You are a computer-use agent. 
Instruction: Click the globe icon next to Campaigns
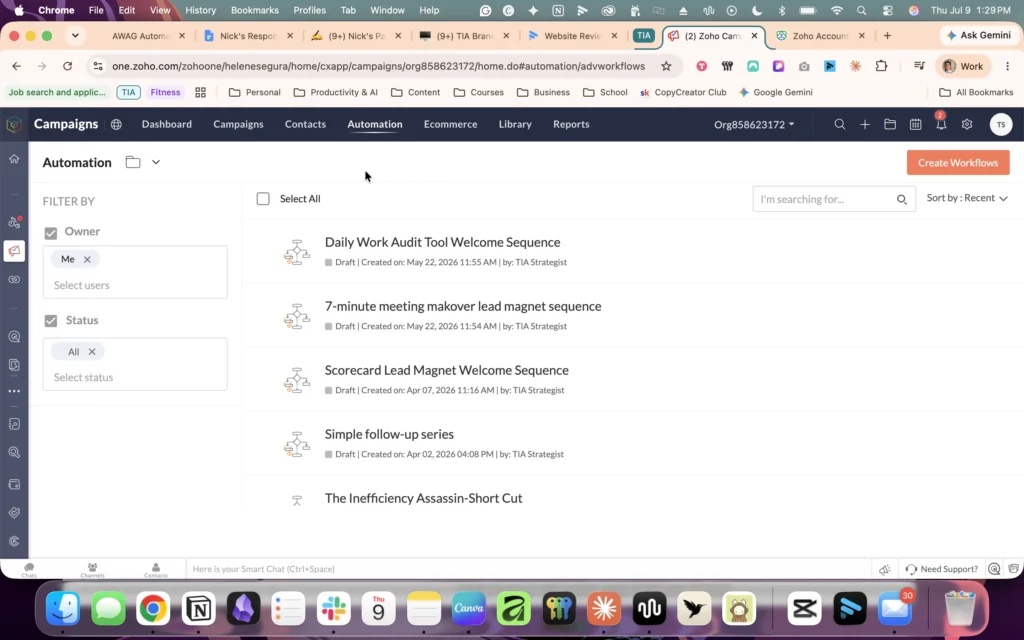coord(116,124)
